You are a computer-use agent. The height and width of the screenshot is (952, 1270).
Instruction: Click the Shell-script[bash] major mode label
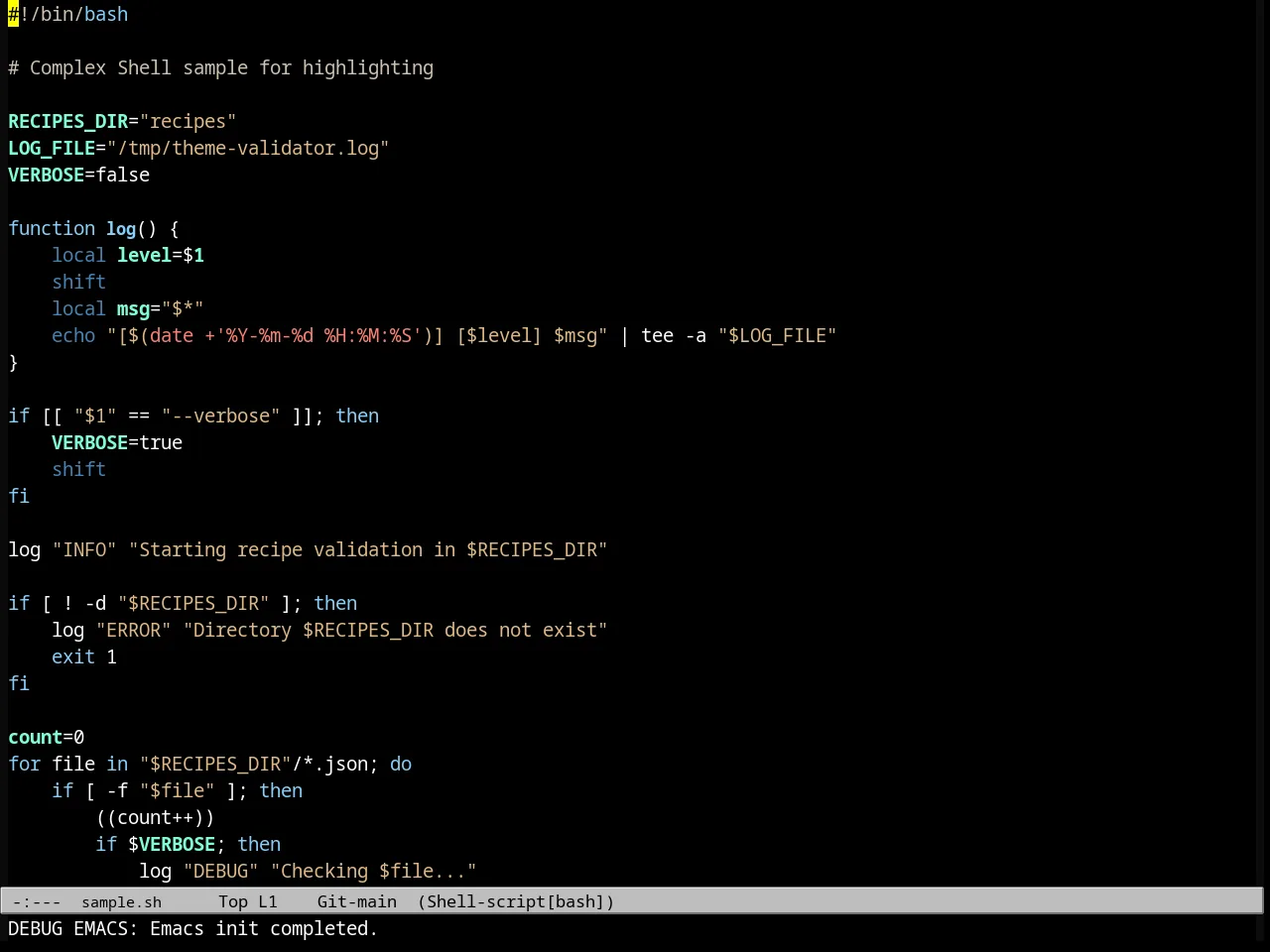516,901
